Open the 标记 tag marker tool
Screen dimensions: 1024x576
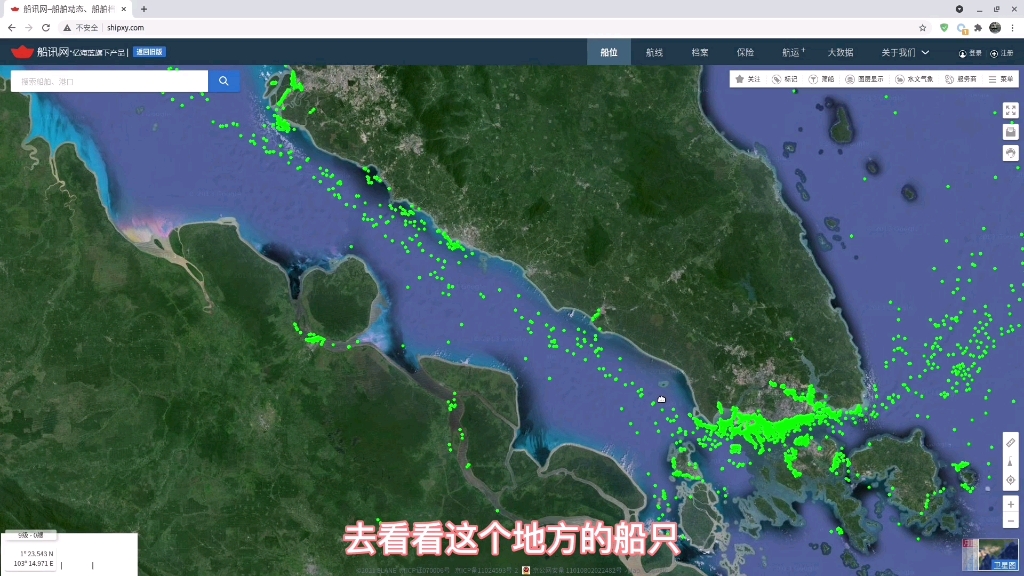(785, 79)
